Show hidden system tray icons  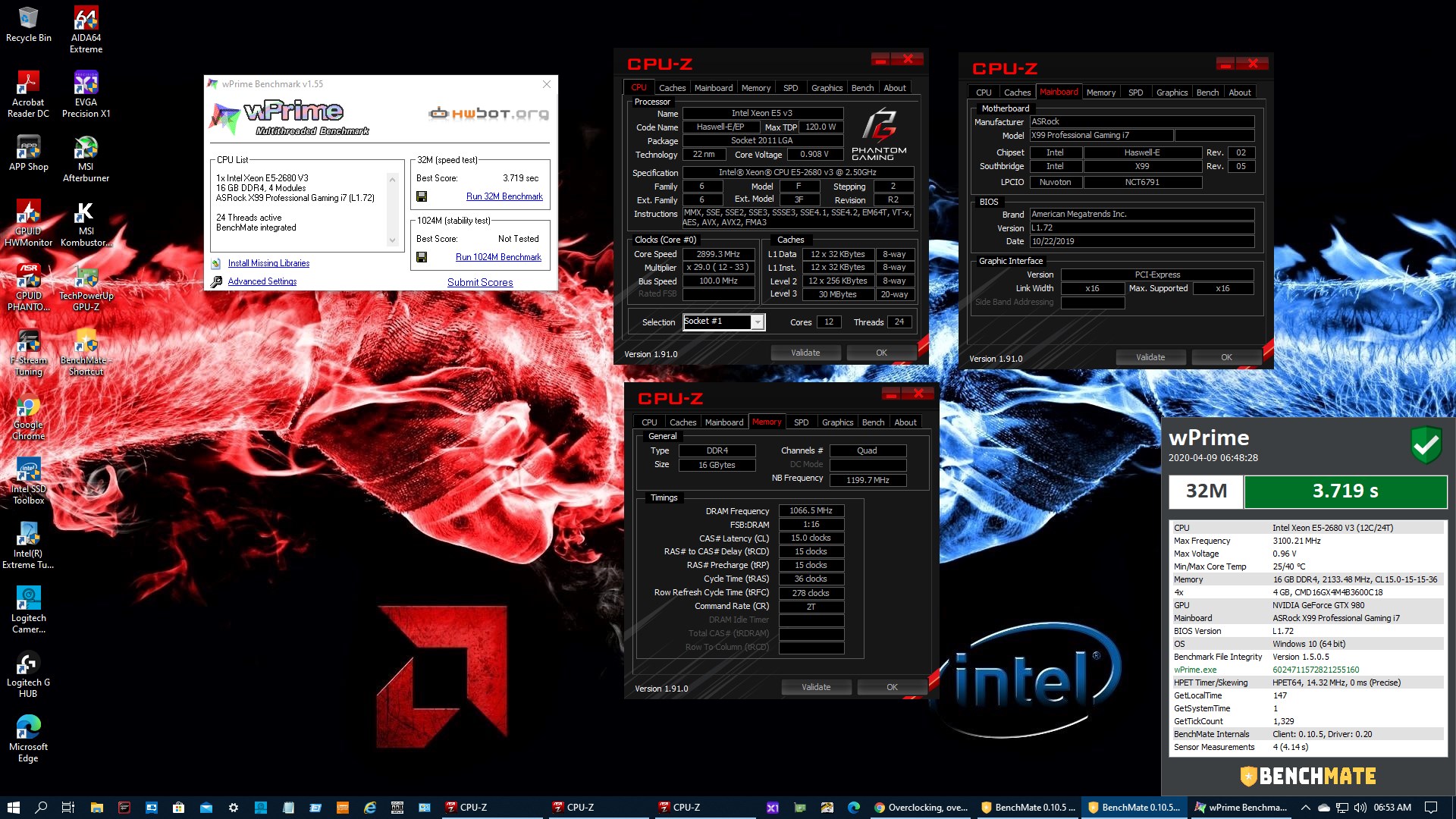tap(1305, 808)
